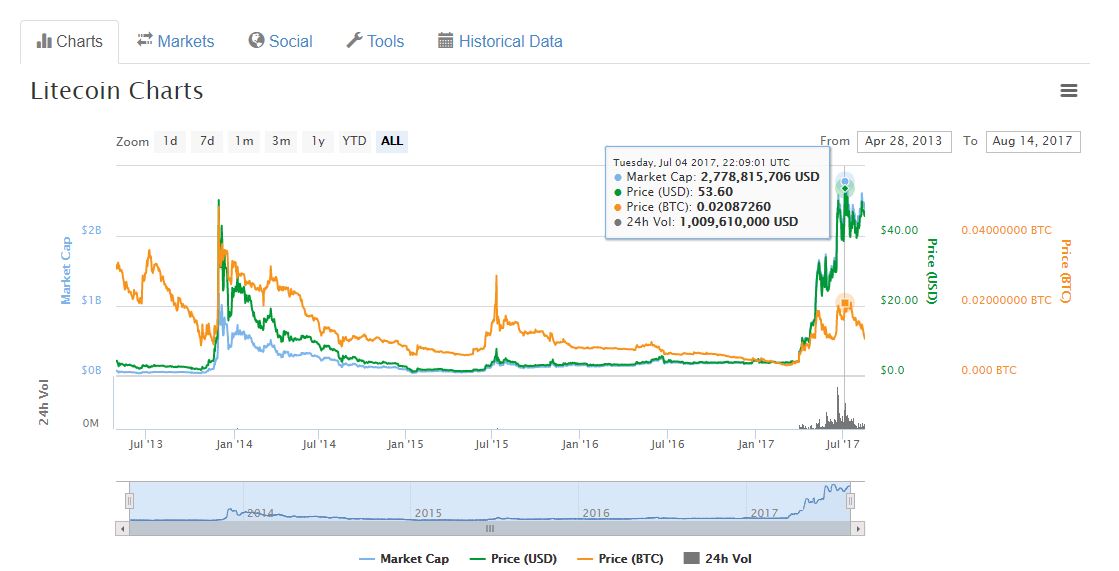Toggle the 24h Vol series in legend
Image resolution: width=1119 pixels, height=571 pixels.
pyautogui.click(x=718, y=559)
